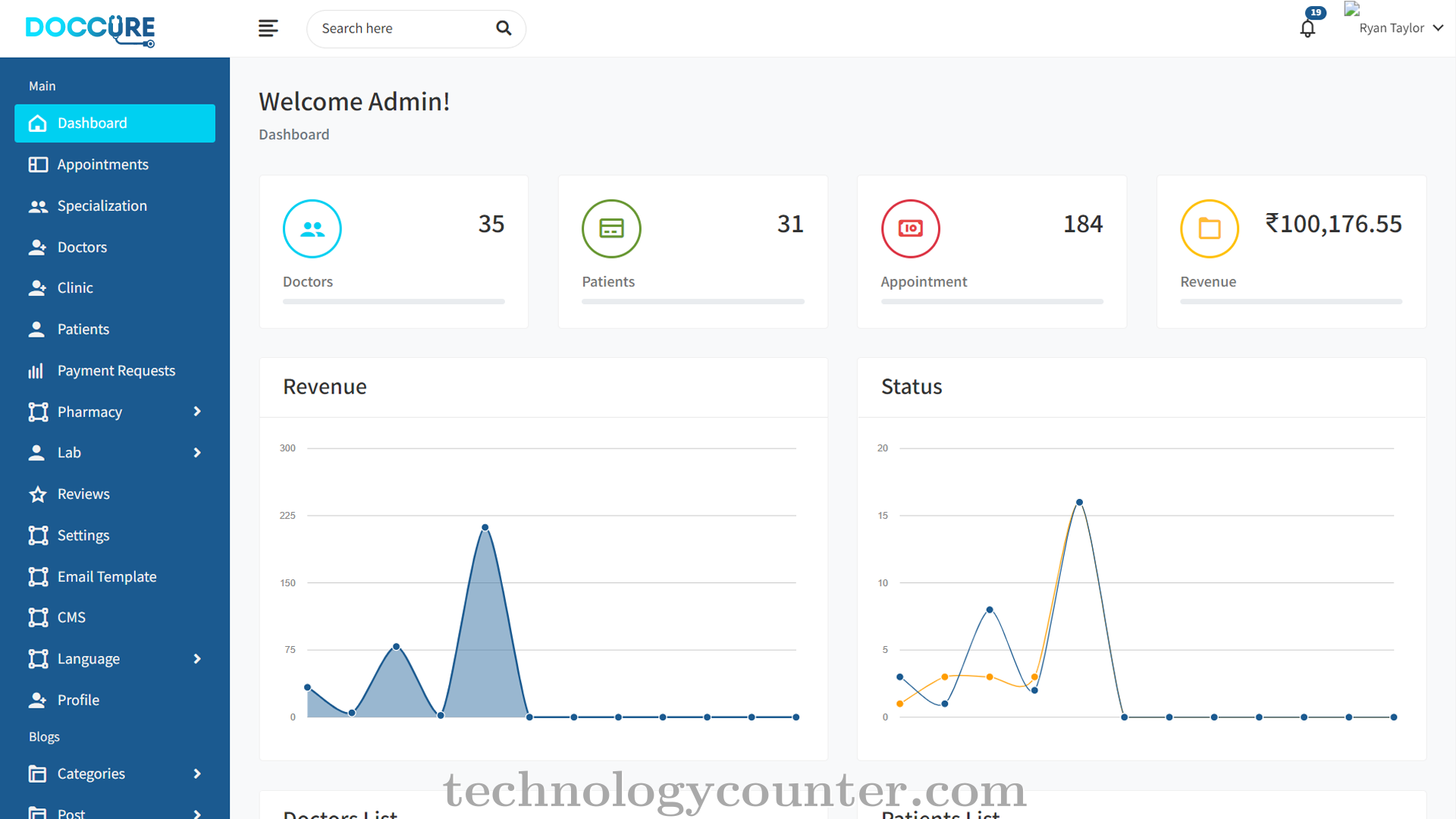Image resolution: width=1456 pixels, height=819 pixels.
Task: Go to Reviews page
Action: [115, 494]
